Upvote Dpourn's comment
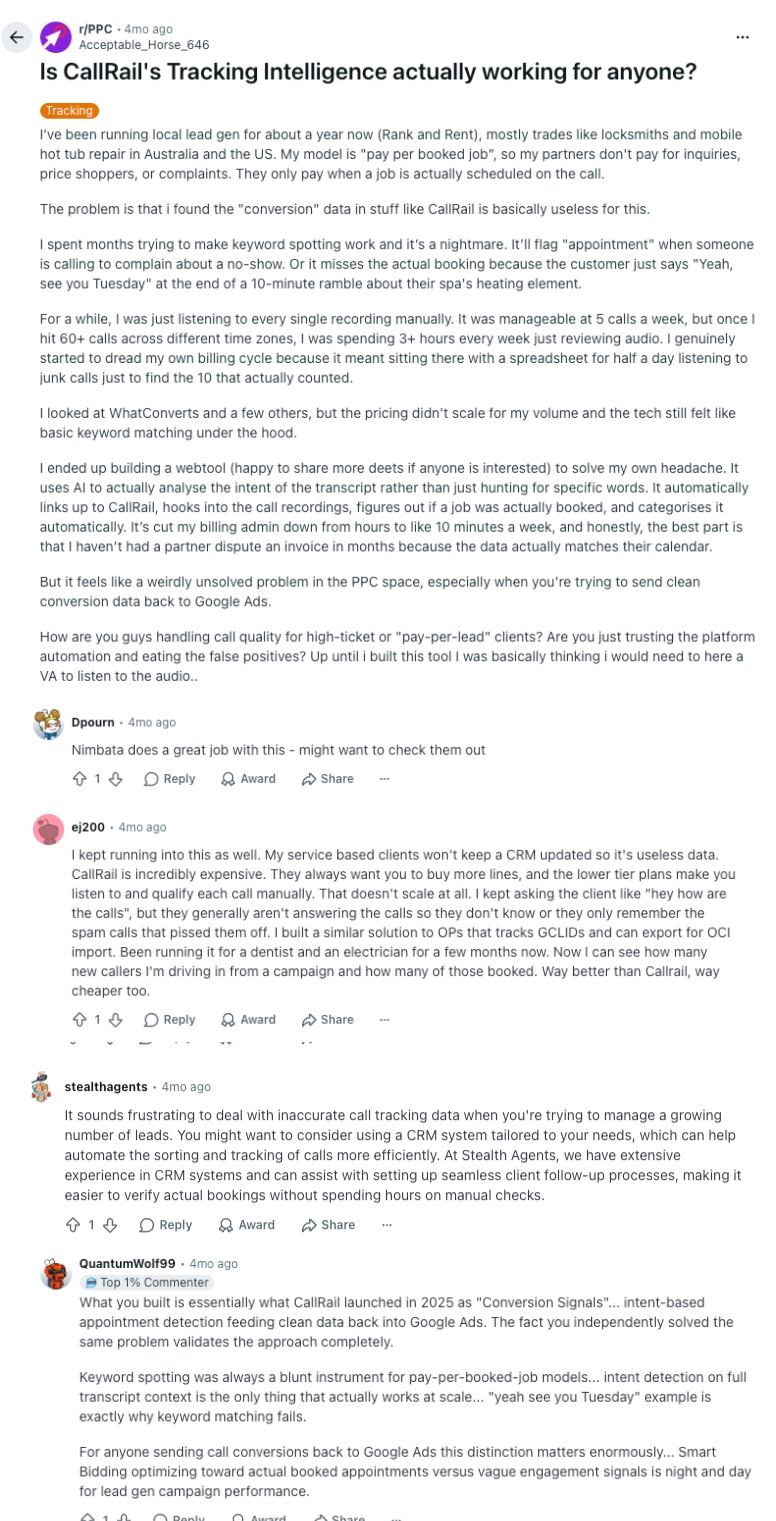The height and width of the screenshot is (1521, 776). pyautogui.click(x=80, y=779)
